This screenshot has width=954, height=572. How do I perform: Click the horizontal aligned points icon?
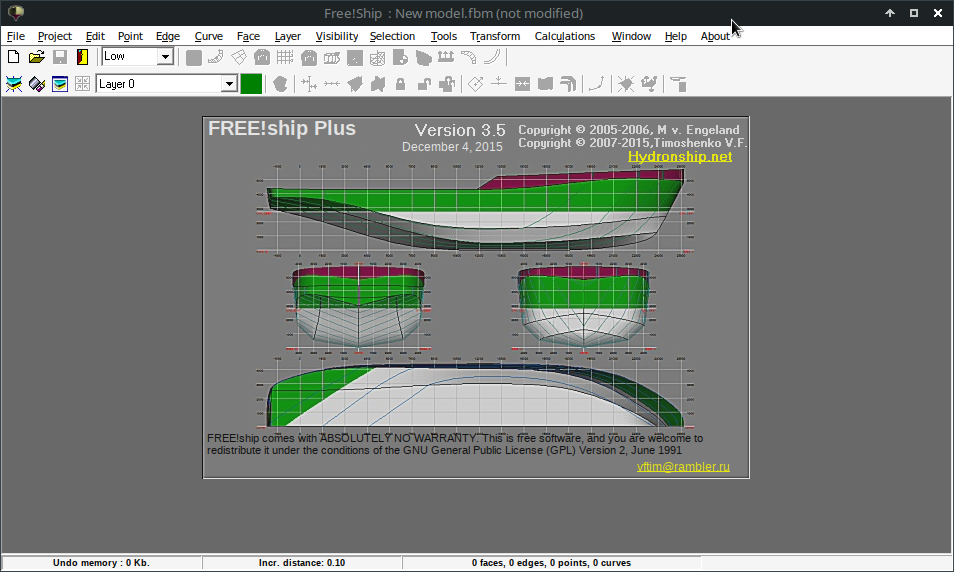332,84
